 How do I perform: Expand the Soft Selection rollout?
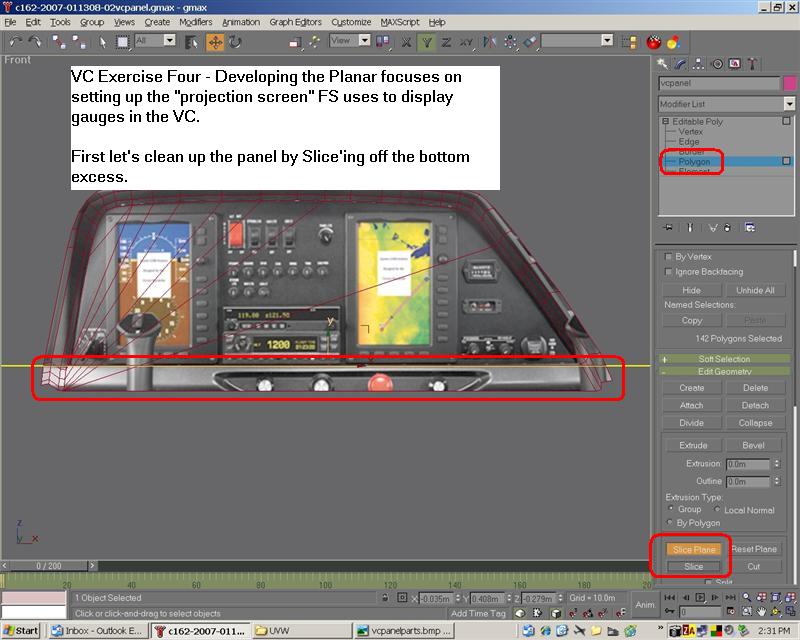click(x=724, y=359)
